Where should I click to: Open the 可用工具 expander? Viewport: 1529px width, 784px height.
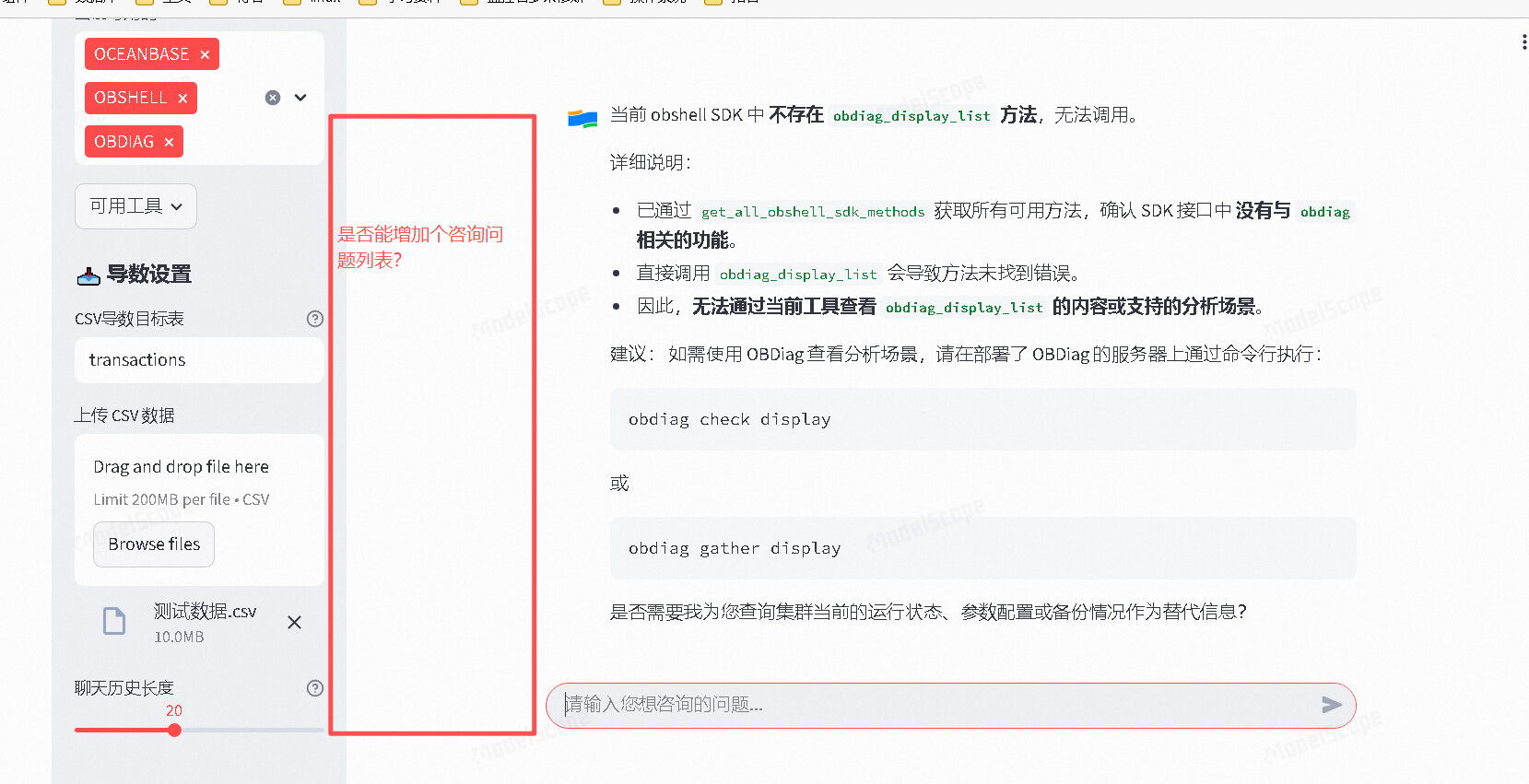tap(135, 206)
